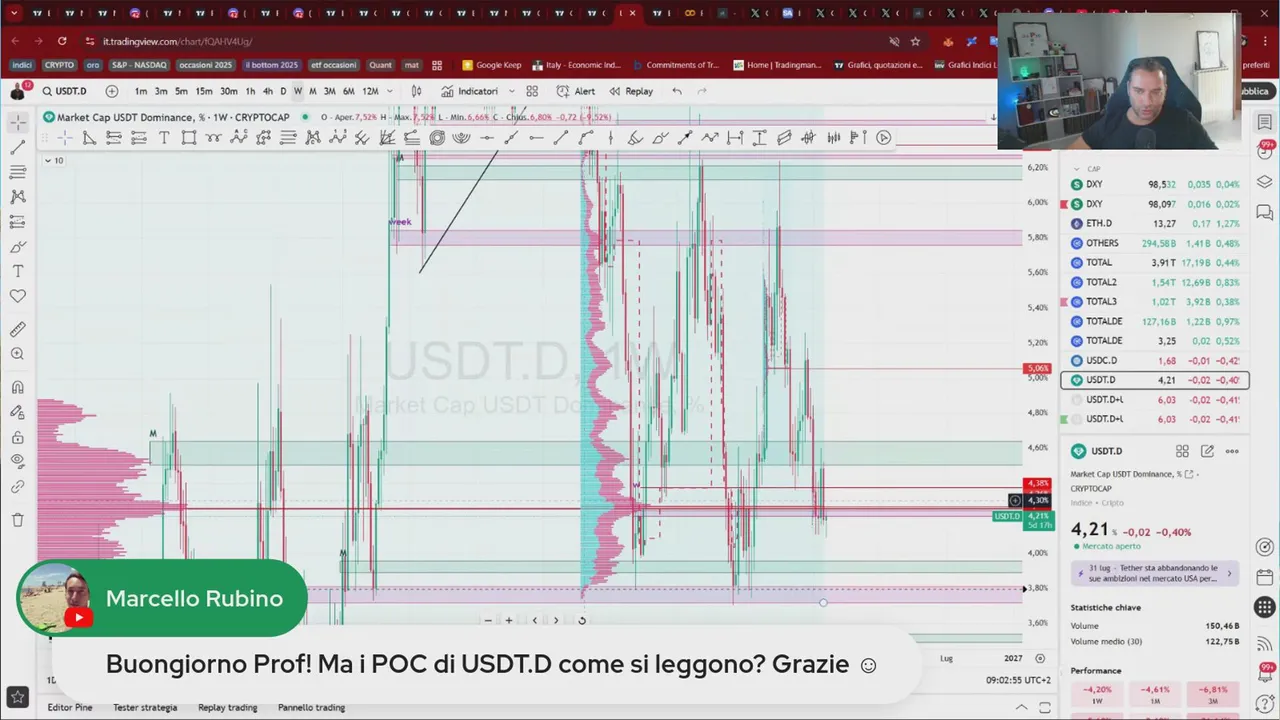Select TOTAL3 row in watchlist
1280x720 pixels.
coord(1155,301)
